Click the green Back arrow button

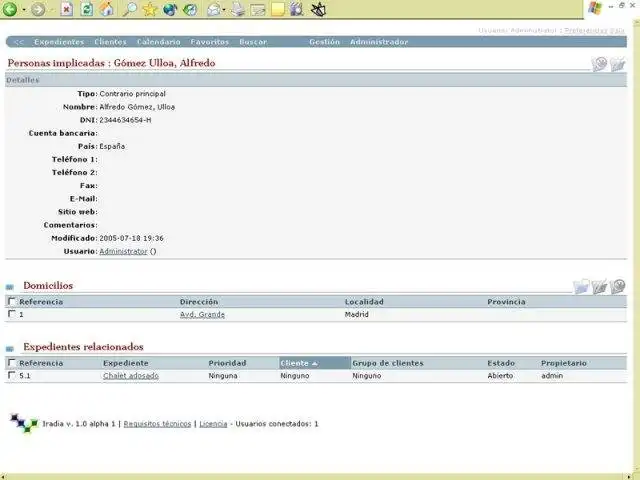(9, 9)
